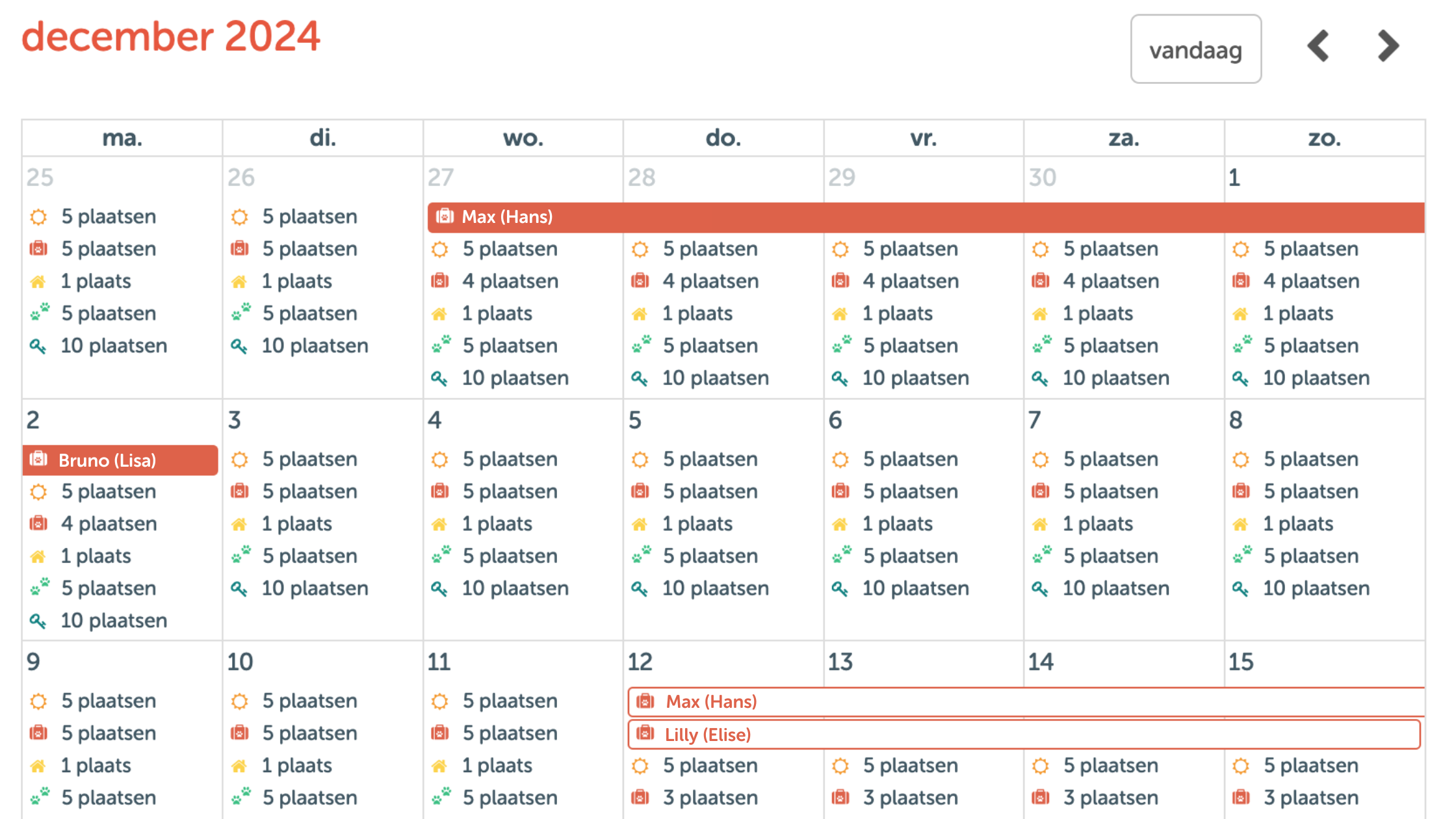Click the vandaag button
The image size is (1456, 819).
point(1195,49)
